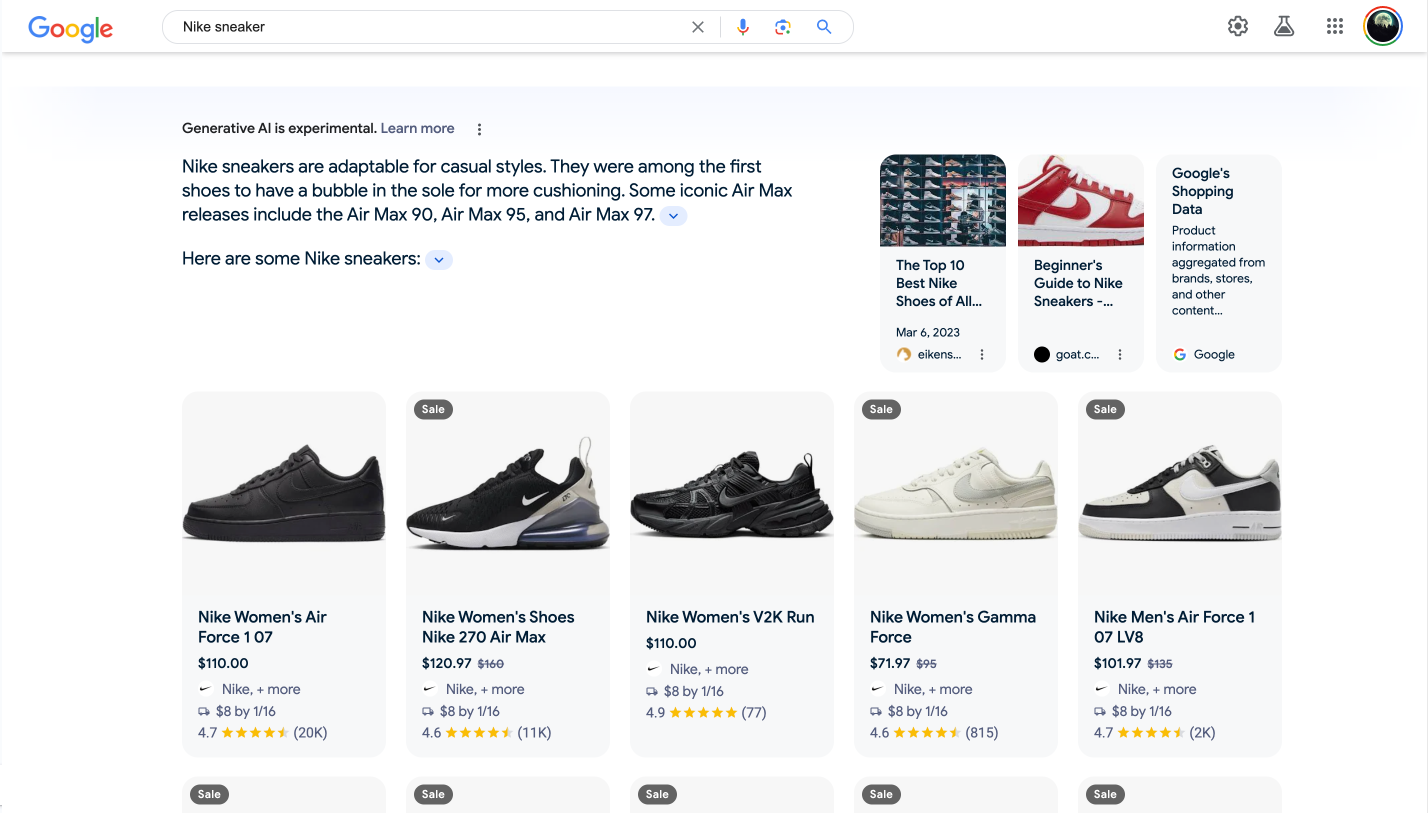Open Google's Shopping Data card
Viewport: 1428px width, 813px height.
coord(1219,263)
